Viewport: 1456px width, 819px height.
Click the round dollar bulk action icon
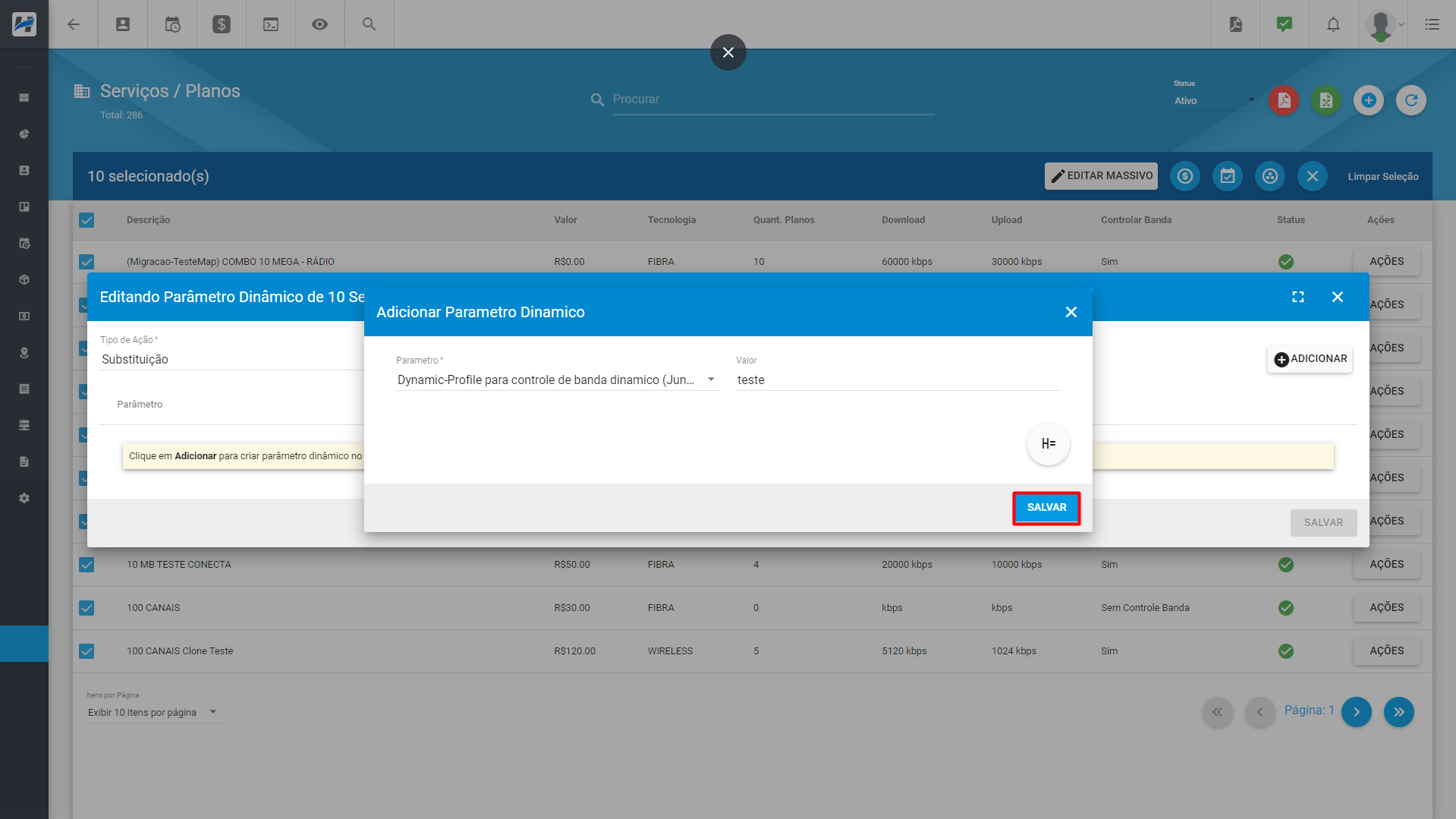(1185, 176)
